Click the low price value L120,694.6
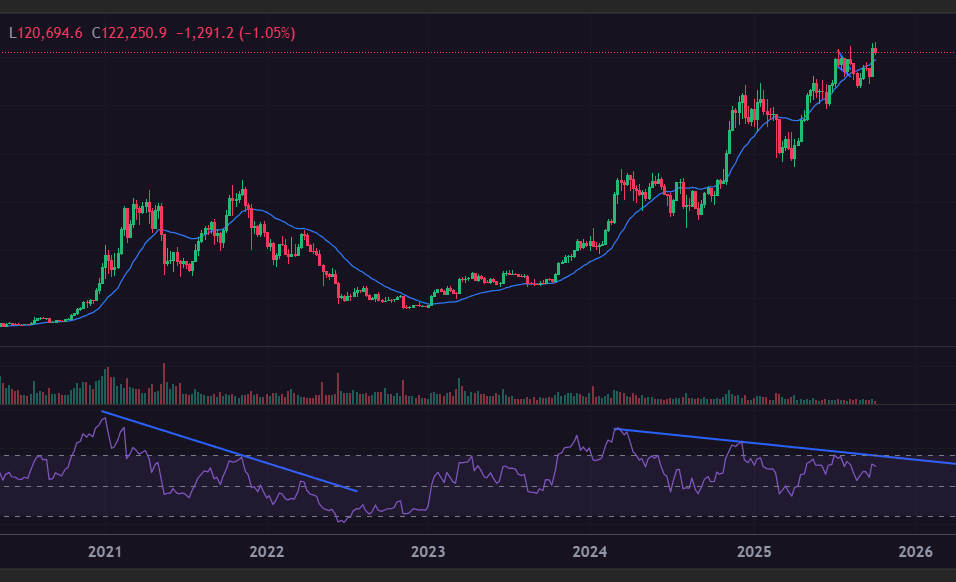The image size is (956, 582). [46, 33]
